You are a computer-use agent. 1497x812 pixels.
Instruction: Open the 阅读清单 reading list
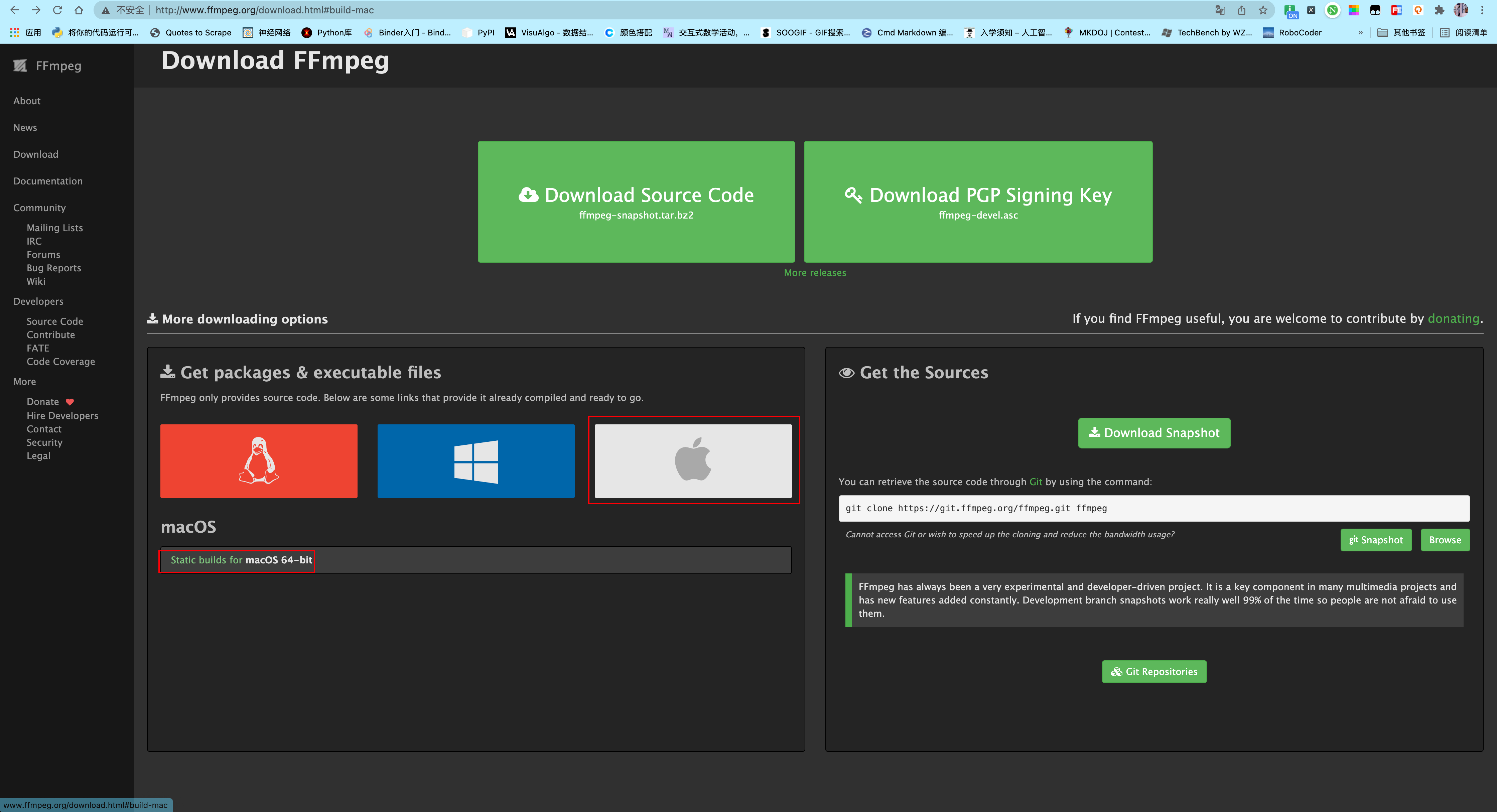1463,32
